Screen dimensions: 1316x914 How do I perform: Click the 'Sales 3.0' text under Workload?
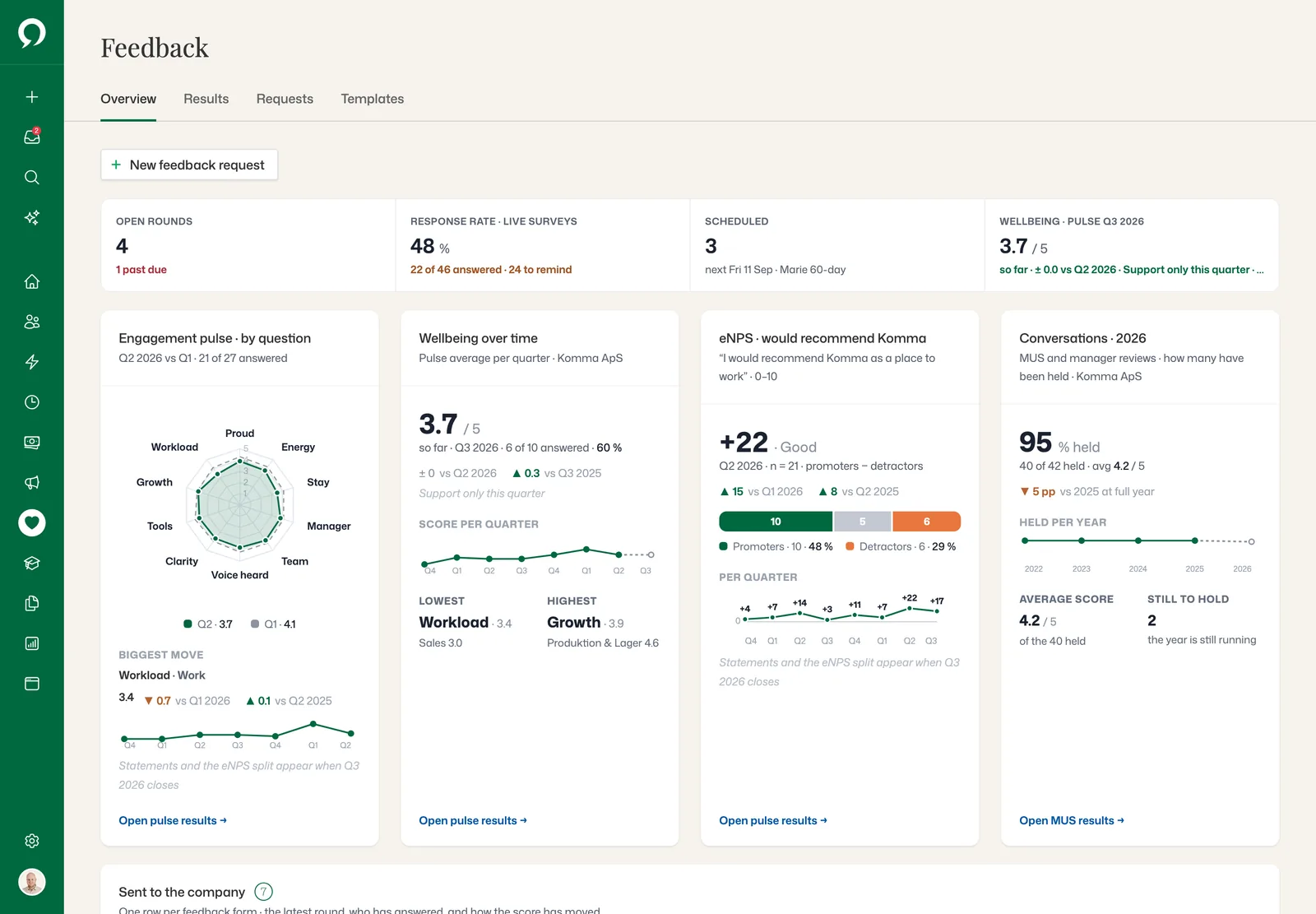tap(441, 643)
